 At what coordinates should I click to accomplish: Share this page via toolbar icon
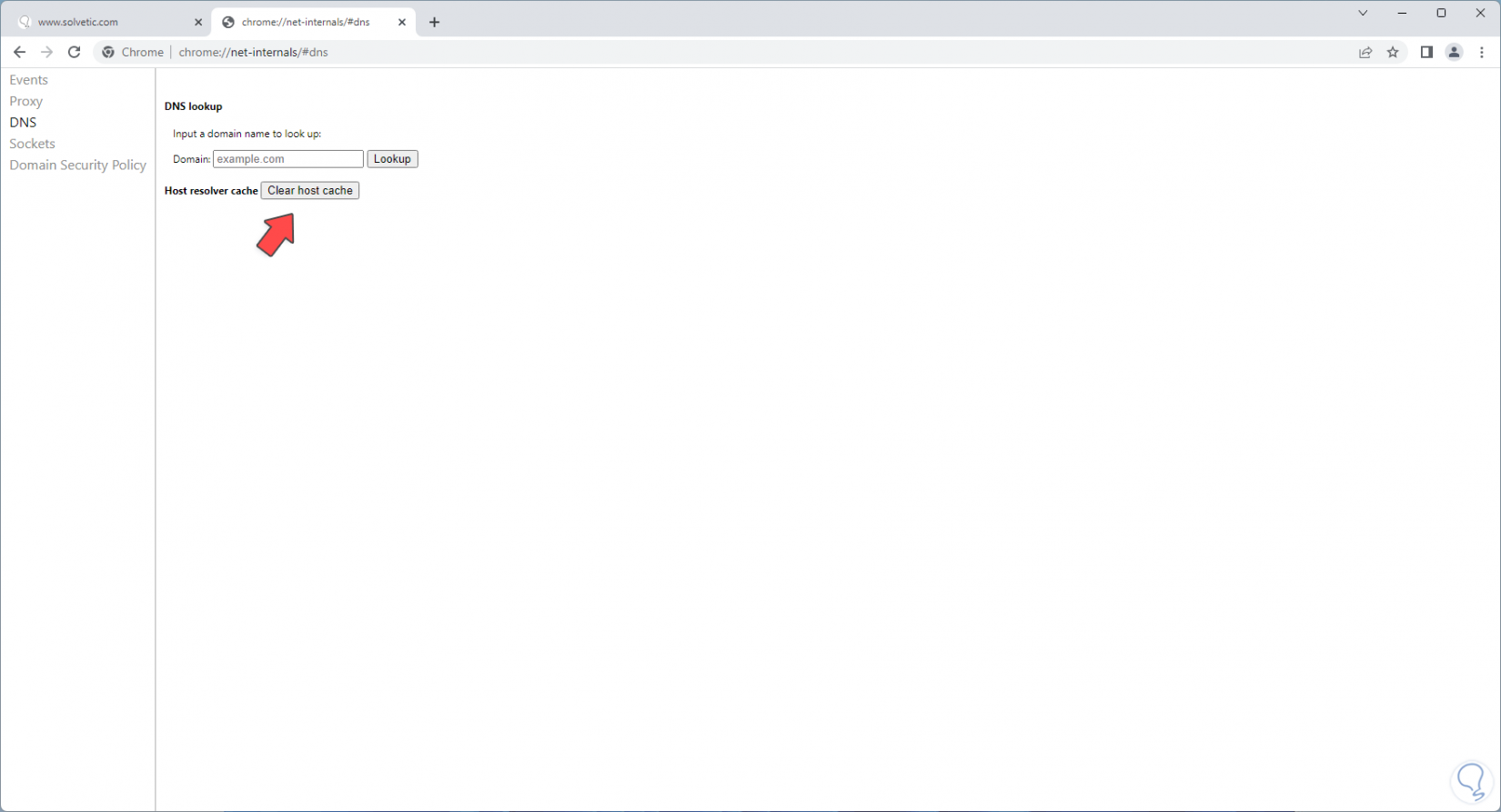tap(1365, 52)
